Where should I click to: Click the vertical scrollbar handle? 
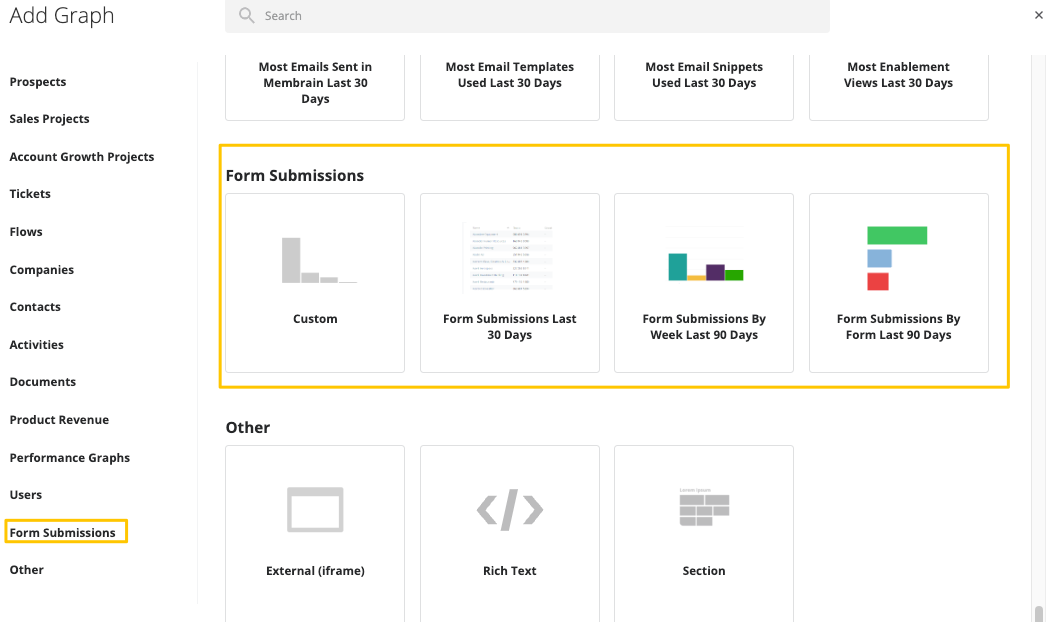click(1038, 613)
